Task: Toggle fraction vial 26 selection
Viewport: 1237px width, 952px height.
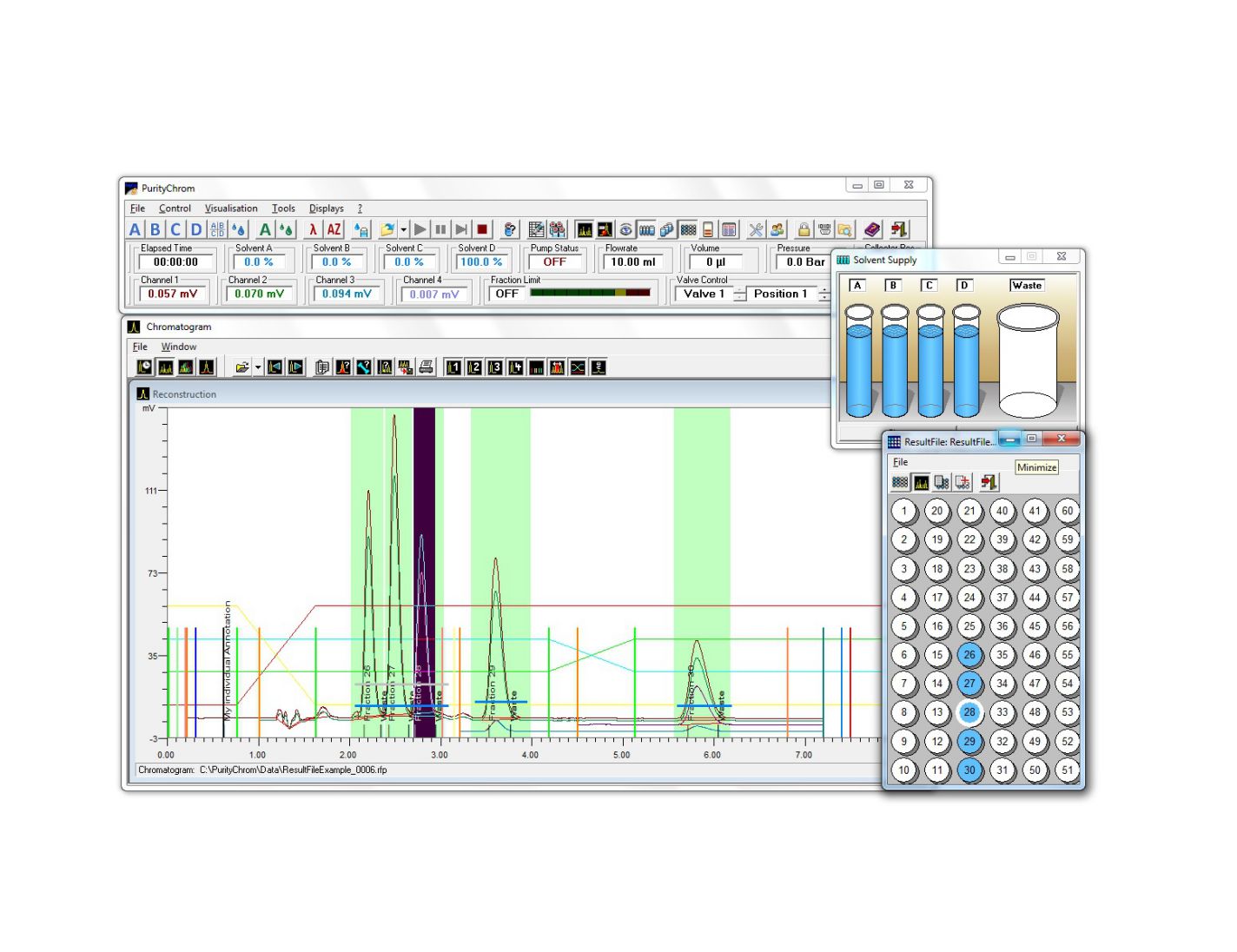Action: (x=969, y=655)
